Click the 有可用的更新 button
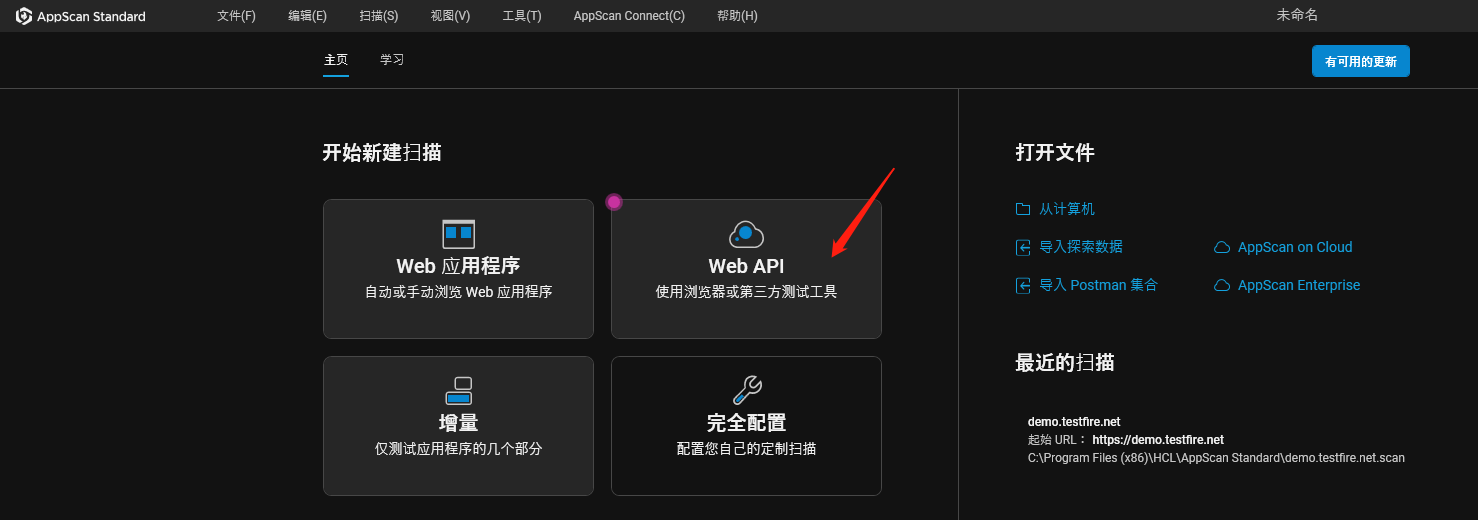 pos(1361,61)
